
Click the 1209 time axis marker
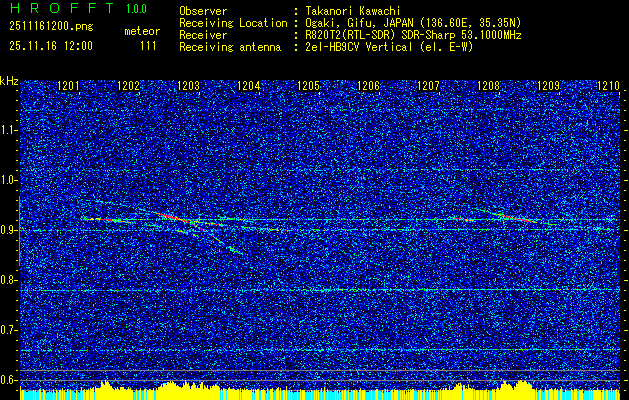pos(548,86)
